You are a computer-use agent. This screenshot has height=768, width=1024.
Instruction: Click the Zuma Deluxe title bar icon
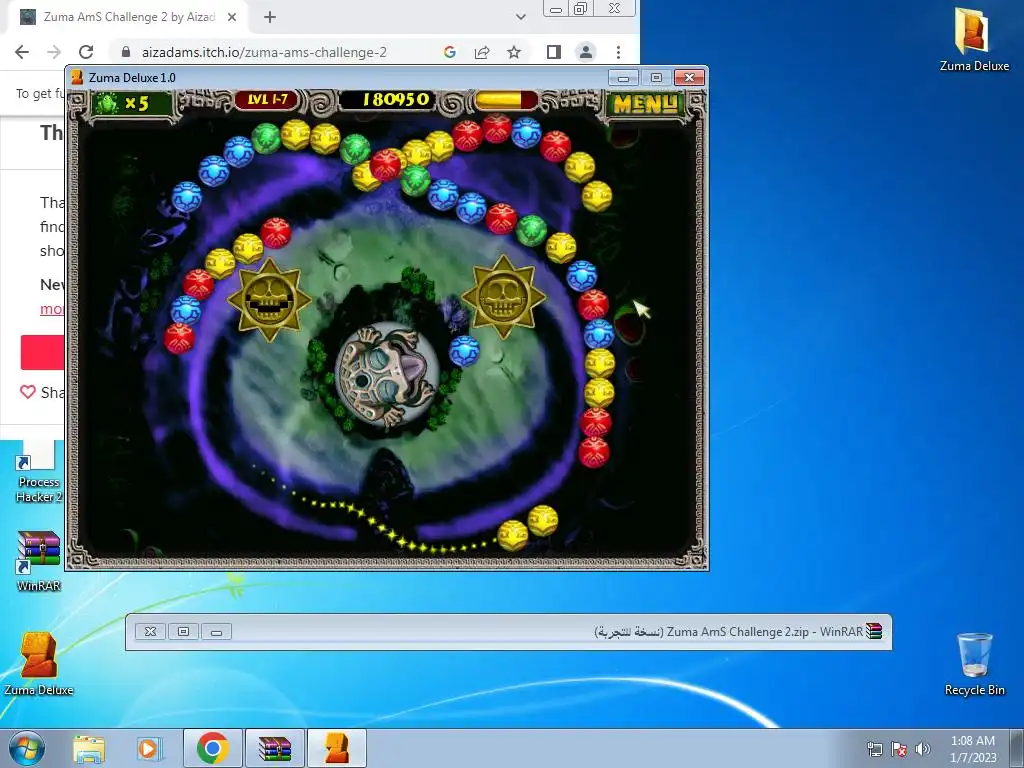pos(77,78)
